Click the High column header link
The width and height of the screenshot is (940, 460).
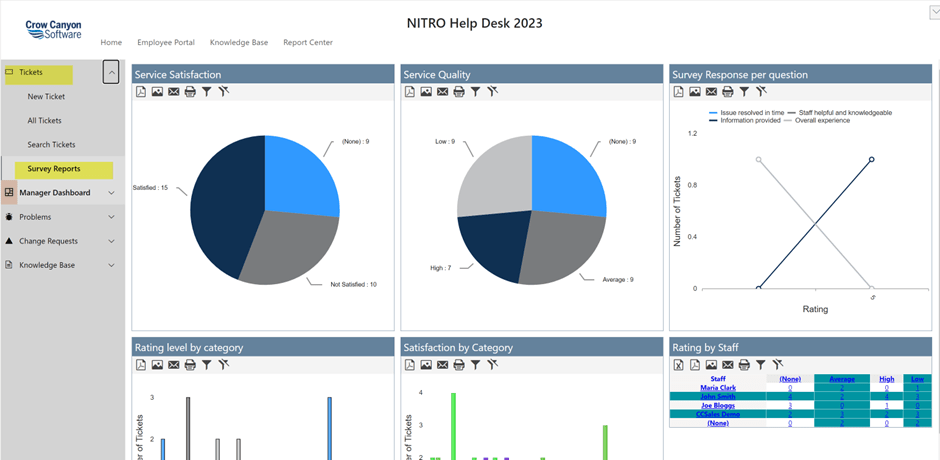(x=887, y=379)
